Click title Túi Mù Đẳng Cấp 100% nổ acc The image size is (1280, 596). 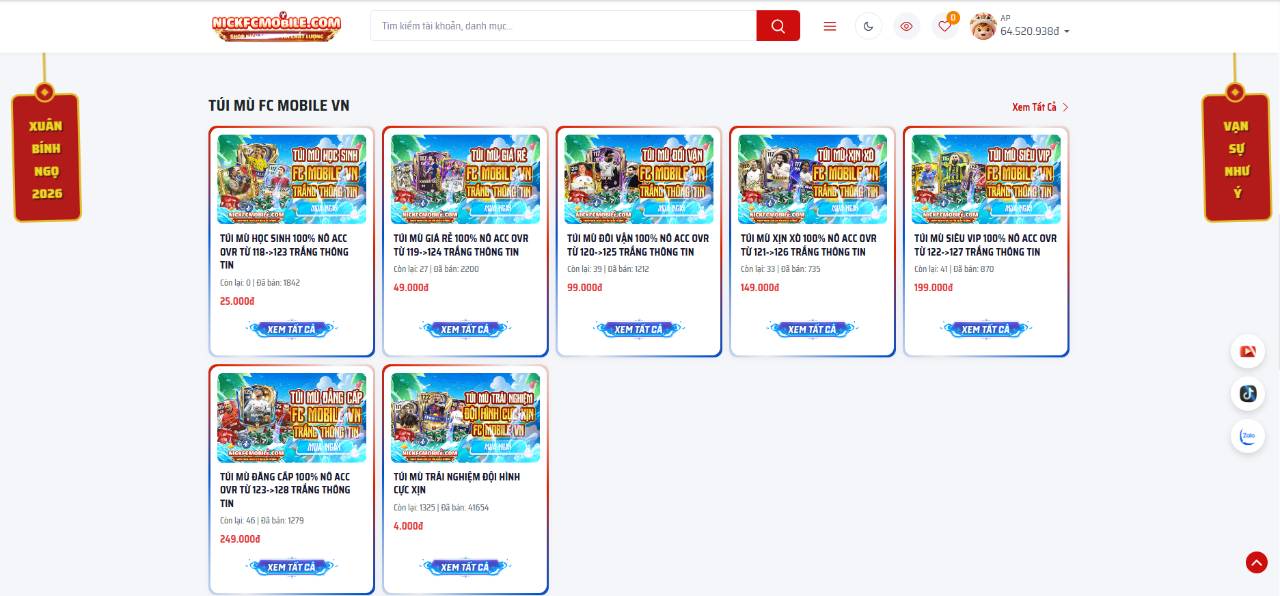tap(285, 490)
